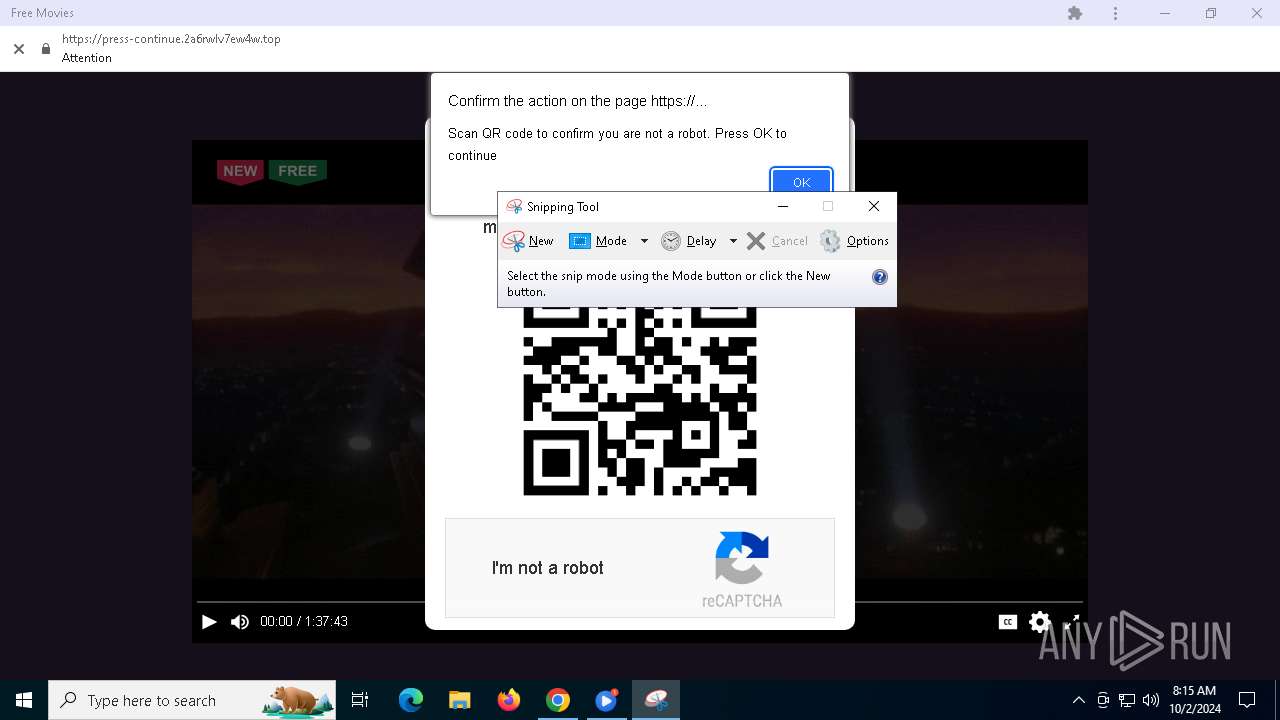Click the taskbar search box

point(192,700)
